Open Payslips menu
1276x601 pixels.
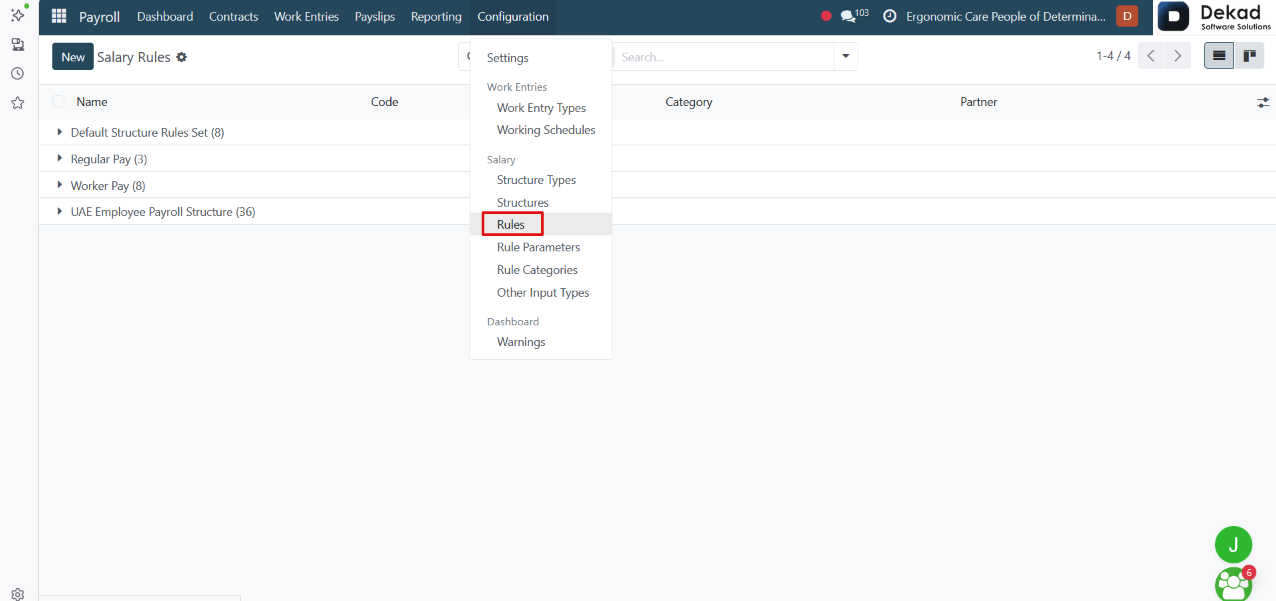click(x=375, y=17)
